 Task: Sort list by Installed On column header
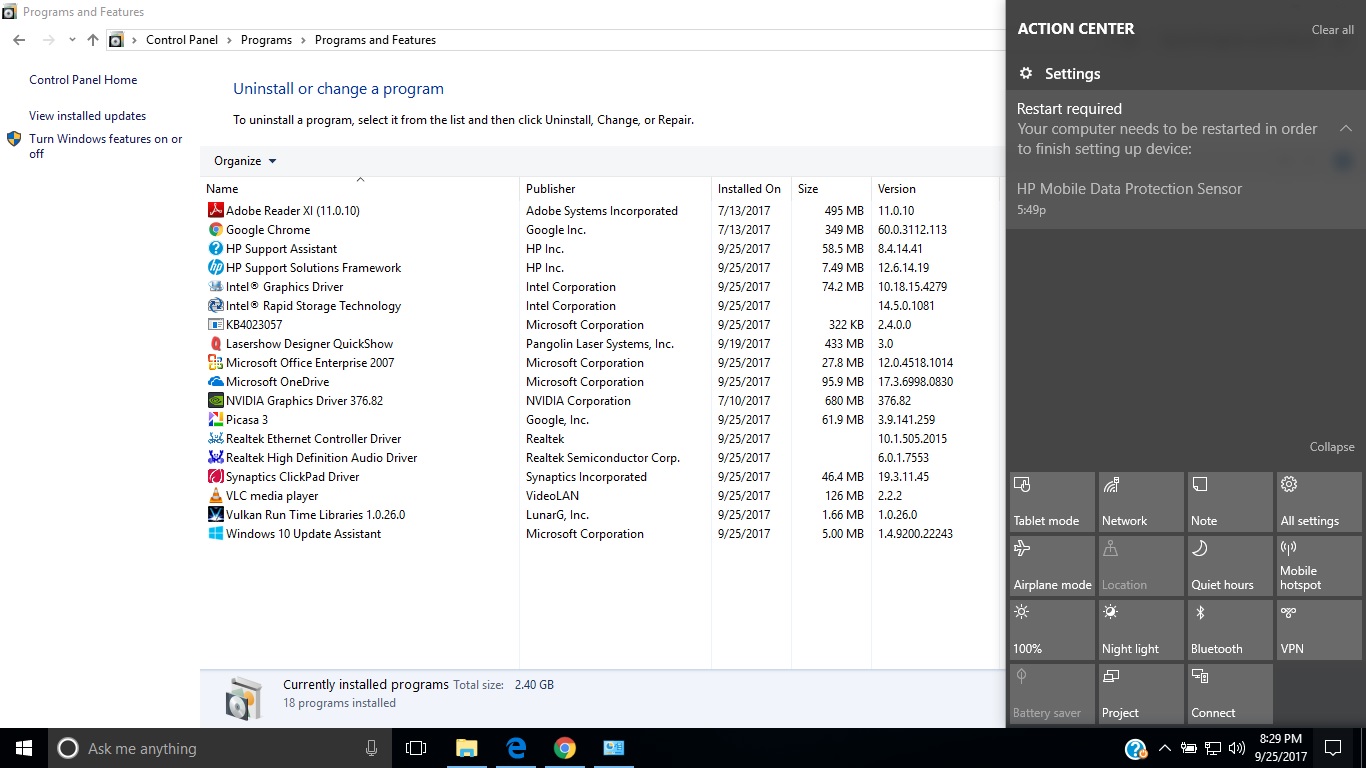[x=749, y=189]
